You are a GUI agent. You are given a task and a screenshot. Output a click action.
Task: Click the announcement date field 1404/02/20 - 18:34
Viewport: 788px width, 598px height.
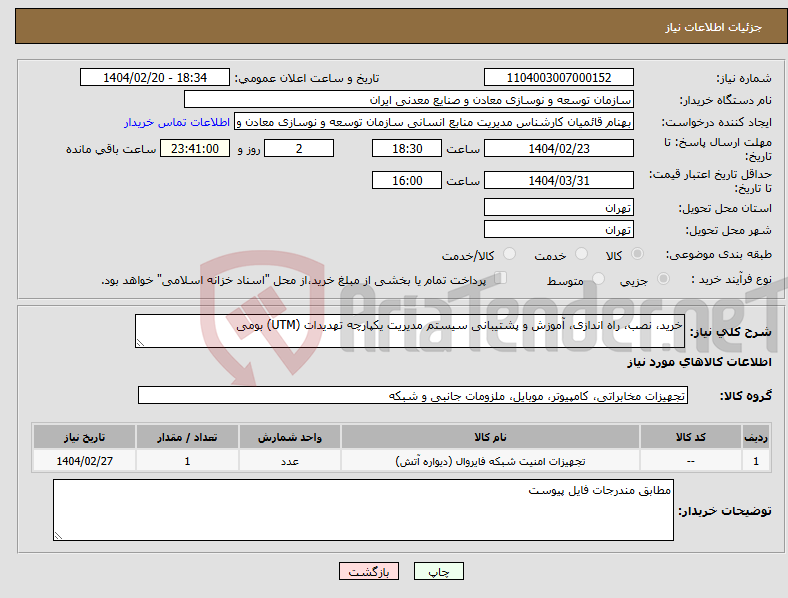(x=155, y=77)
